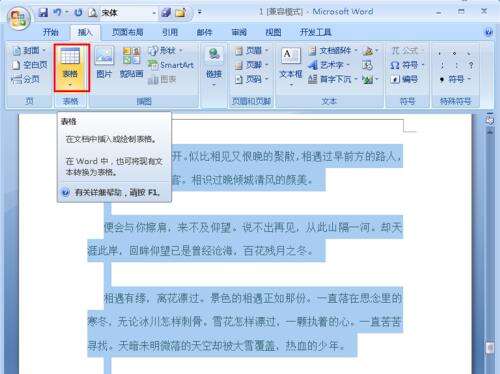Open the Office button menu

[19, 18]
